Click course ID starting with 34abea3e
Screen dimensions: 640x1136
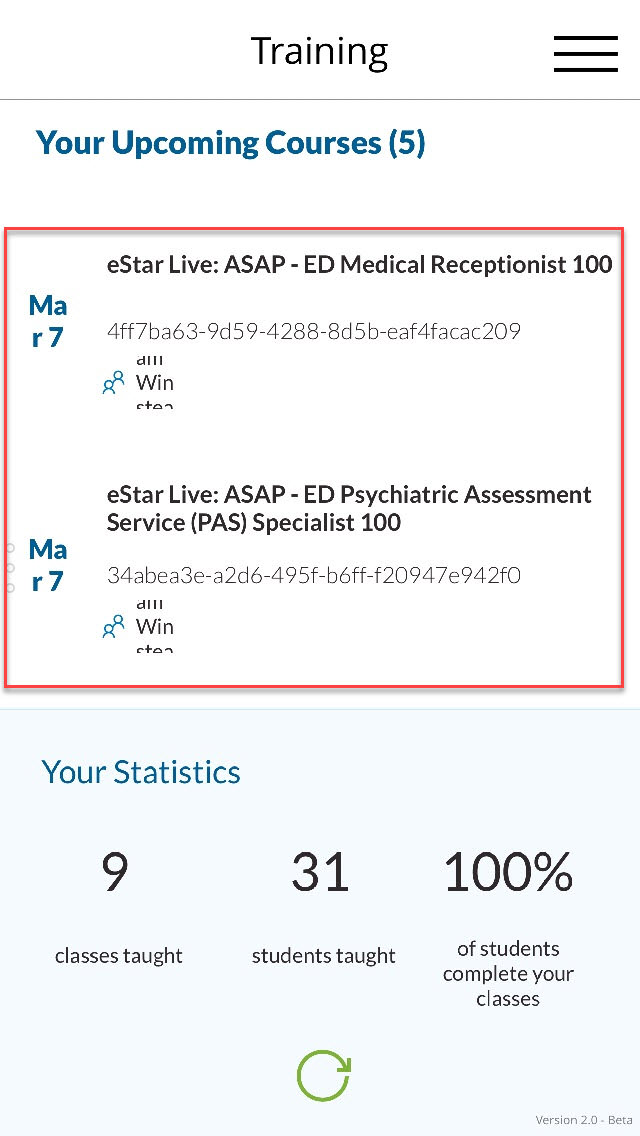click(314, 576)
